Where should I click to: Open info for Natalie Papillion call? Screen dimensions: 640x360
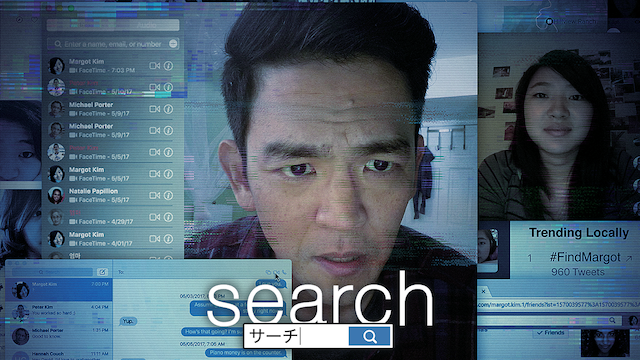click(x=169, y=196)
